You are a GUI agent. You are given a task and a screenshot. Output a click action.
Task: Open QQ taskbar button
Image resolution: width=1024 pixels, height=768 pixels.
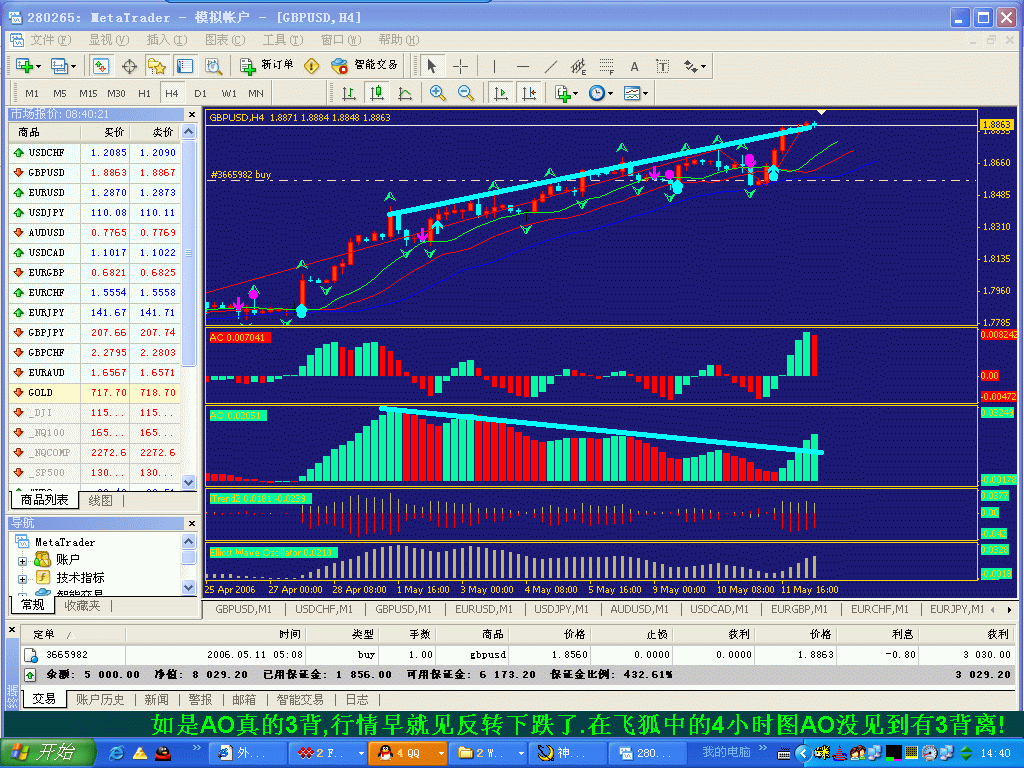click(x=408, y=753)
